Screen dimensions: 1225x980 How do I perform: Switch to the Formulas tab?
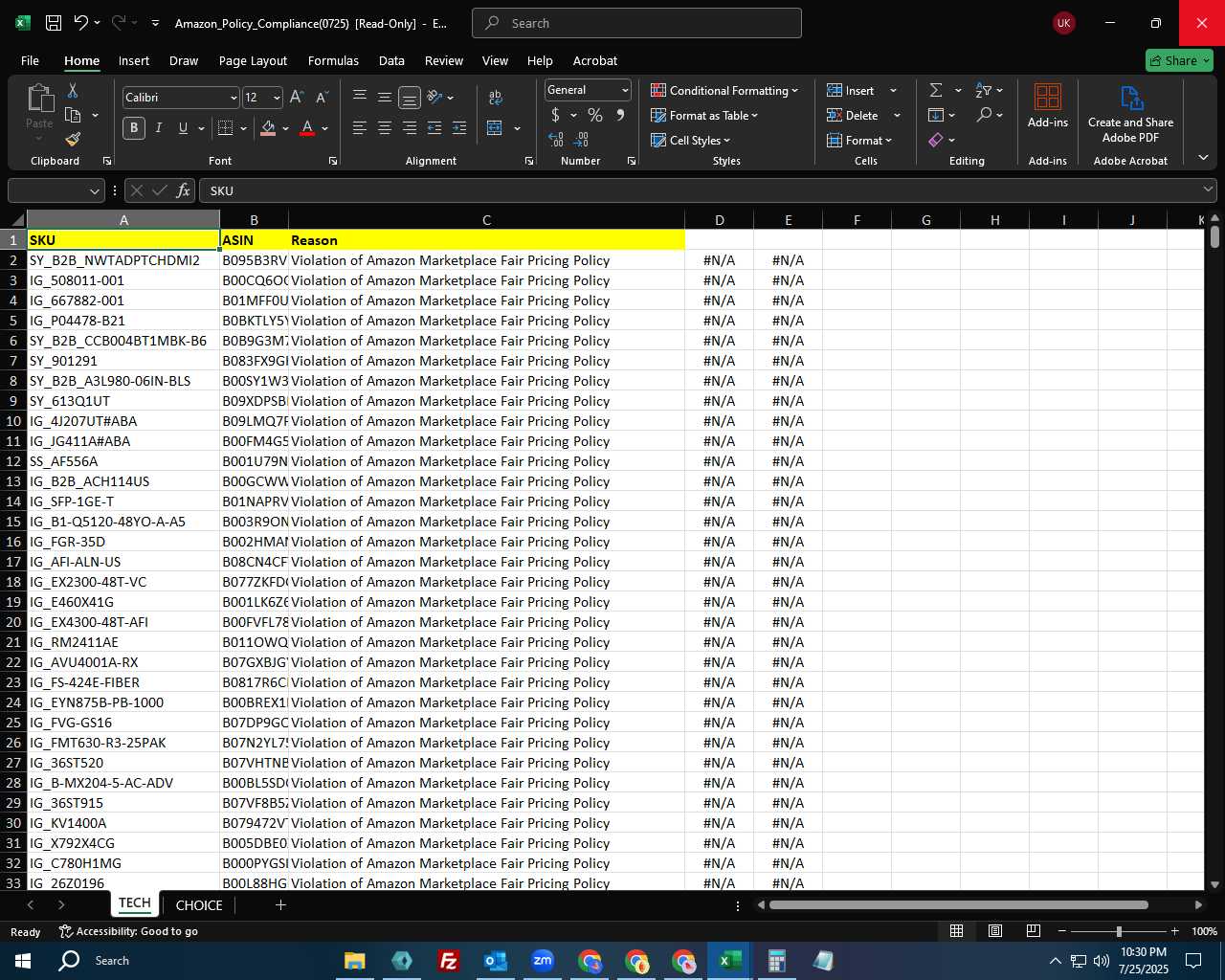[333, 60]
